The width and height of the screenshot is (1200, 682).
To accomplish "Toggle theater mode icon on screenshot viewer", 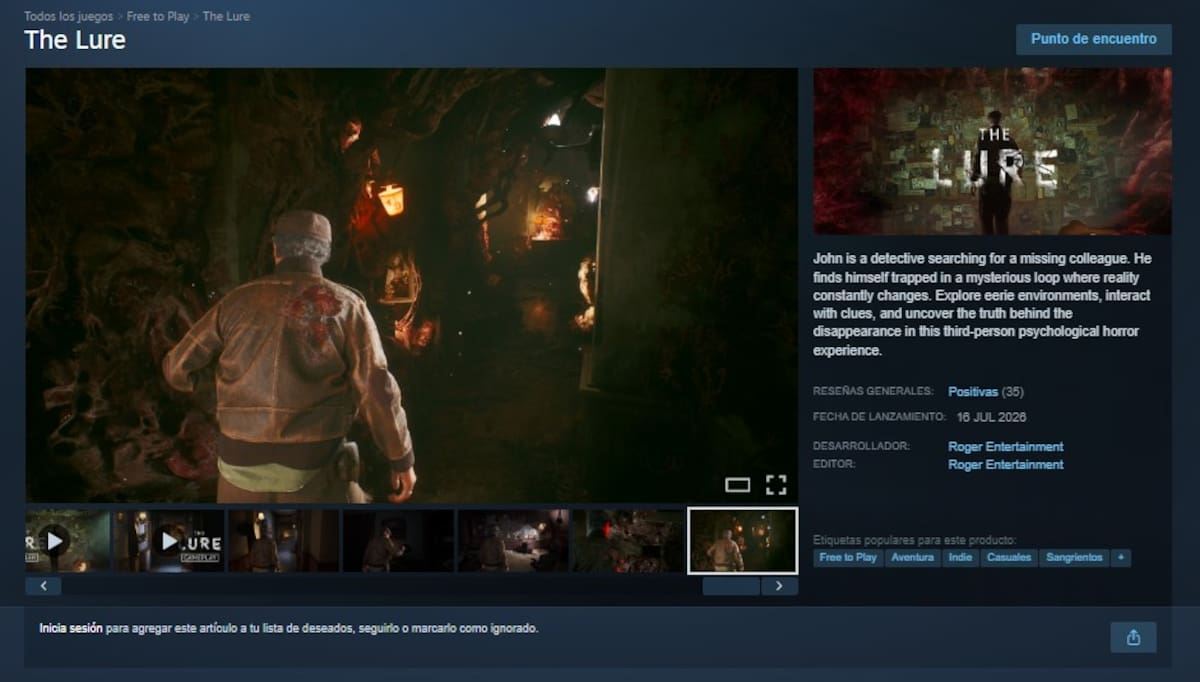I will (x=737, y=485).
